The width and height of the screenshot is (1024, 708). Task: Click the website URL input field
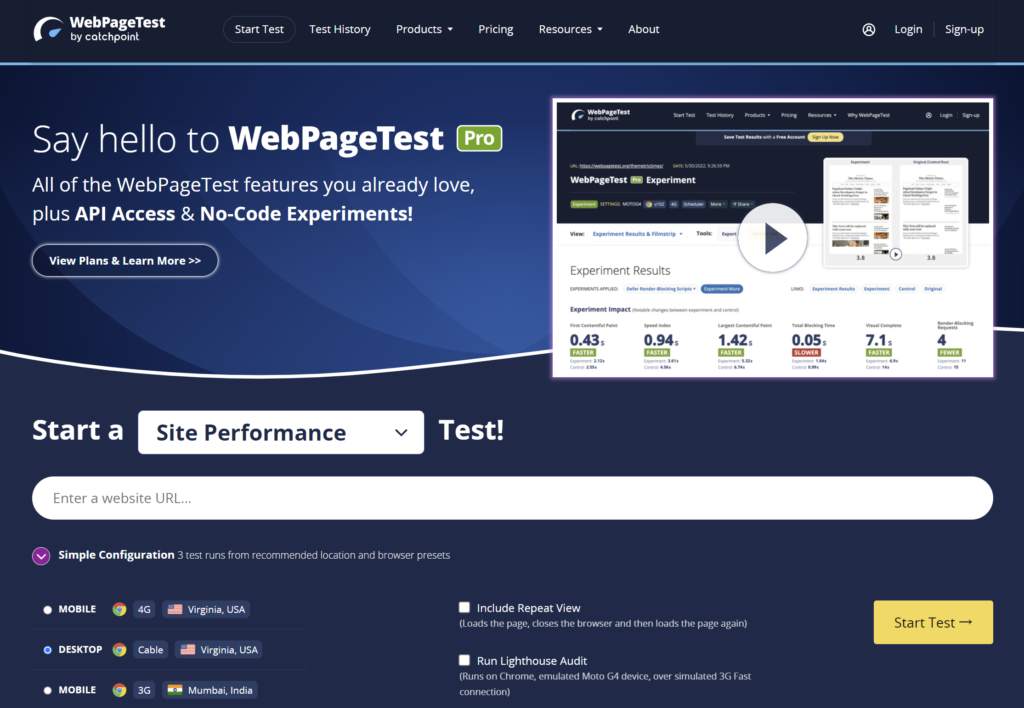[x=513, y=498]
